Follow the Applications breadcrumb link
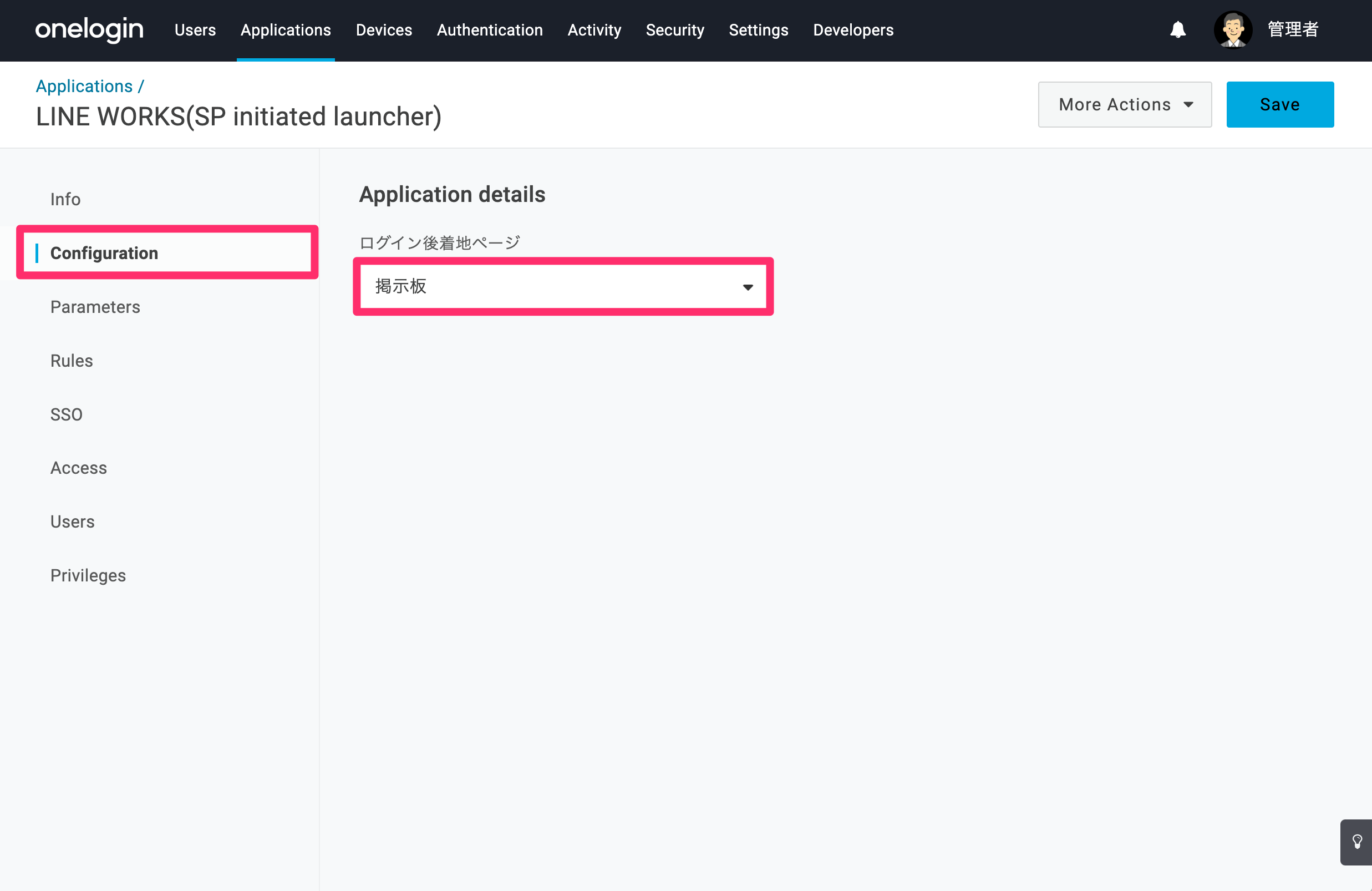This screenshot has height=891, width=1372. pyautogui.click(x=84, y=86)
